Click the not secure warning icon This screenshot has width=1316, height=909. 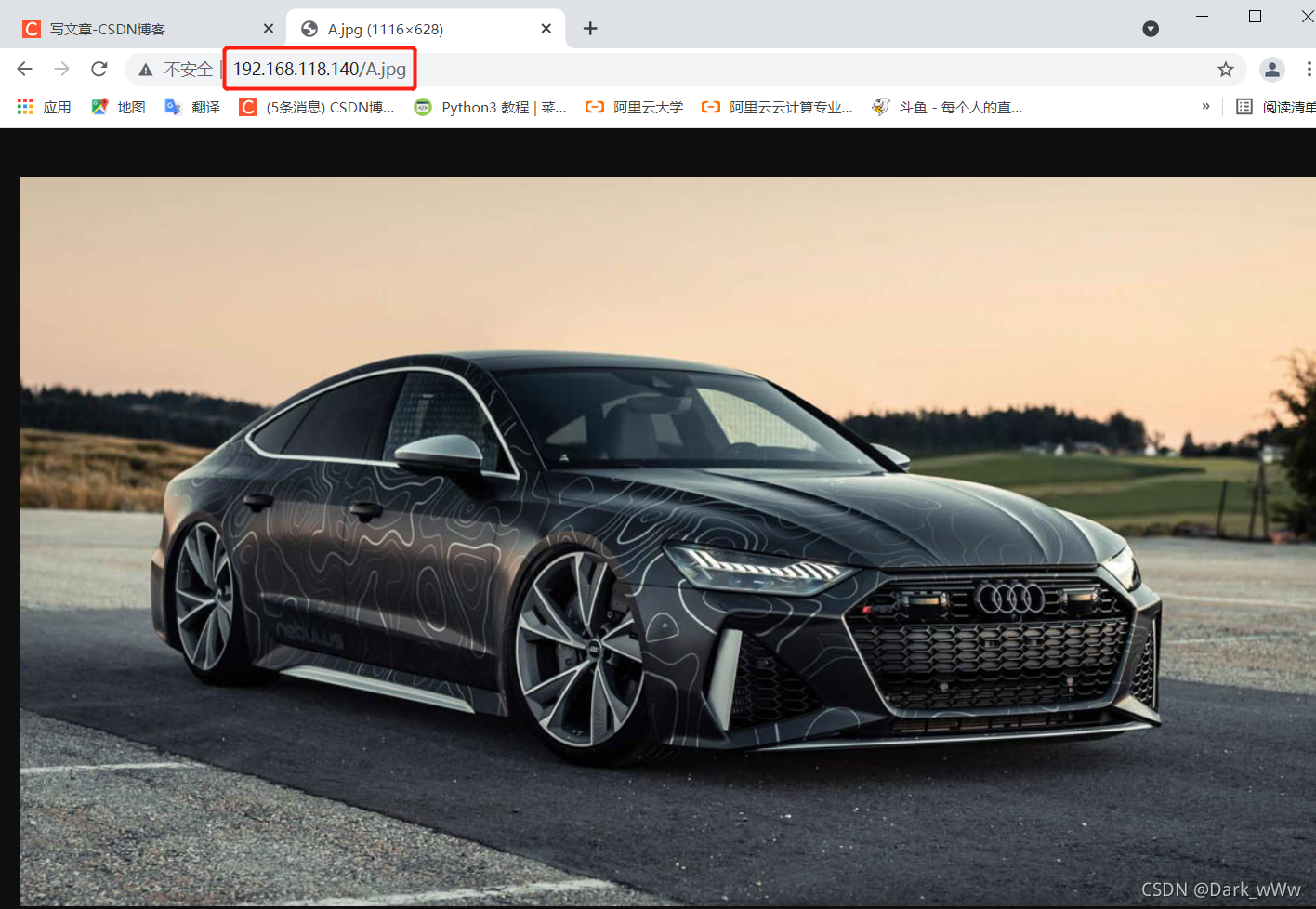coord(146,70)
